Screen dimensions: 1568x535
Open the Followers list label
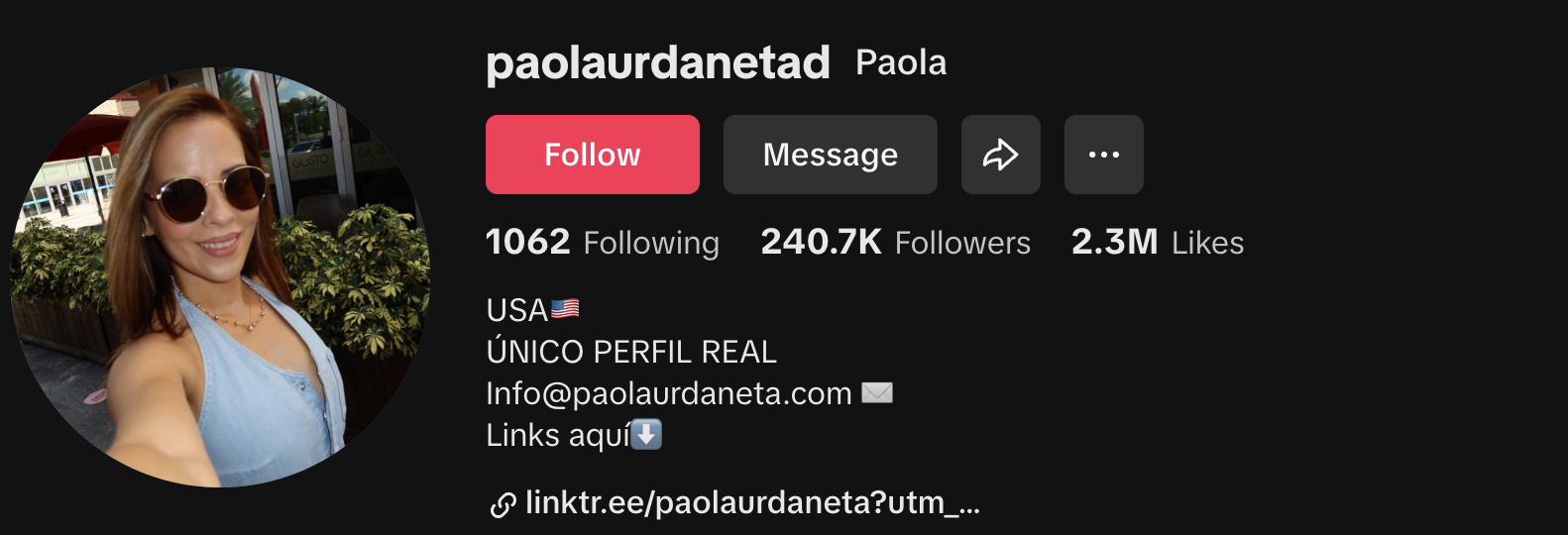click(962, 243)
